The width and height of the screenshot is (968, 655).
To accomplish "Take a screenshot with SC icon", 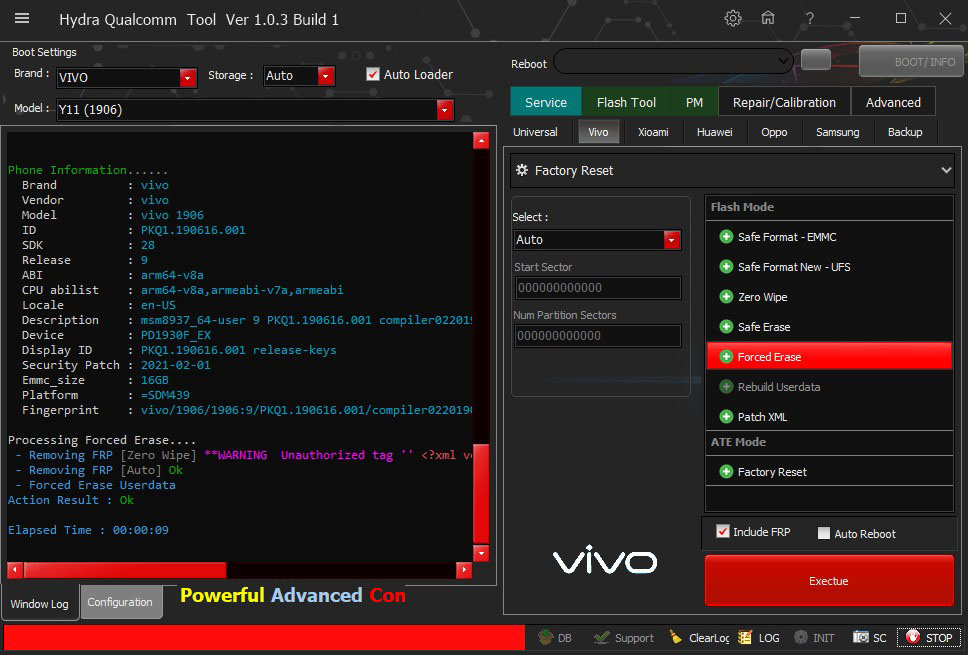I will click(869, 637).
